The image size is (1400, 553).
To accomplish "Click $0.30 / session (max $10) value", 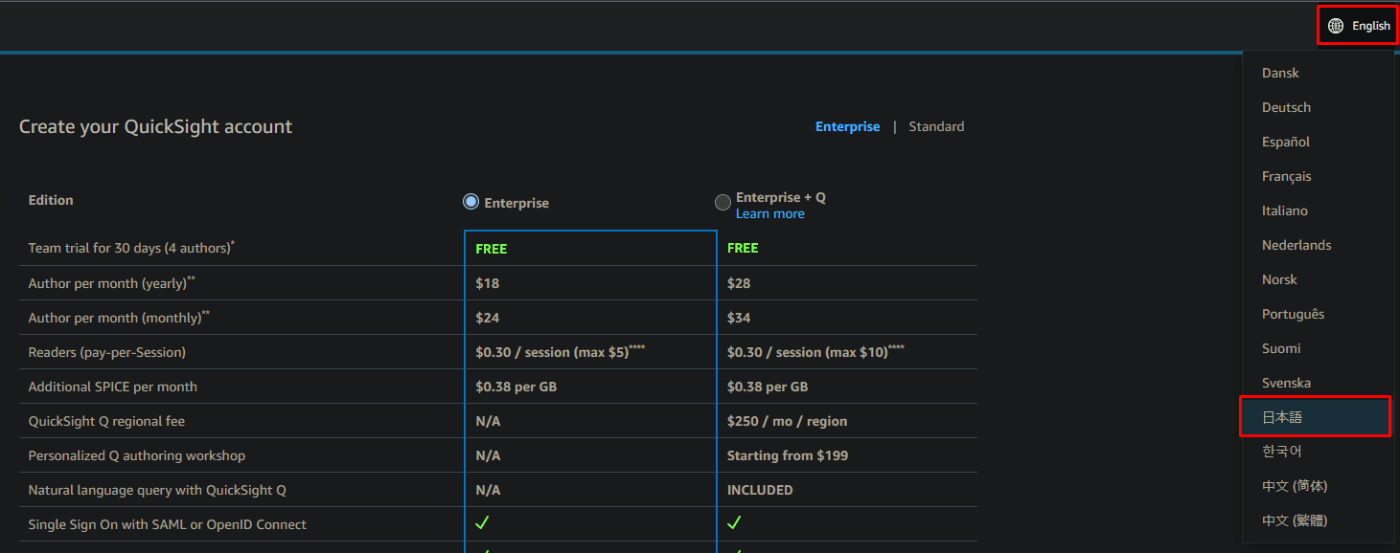I will click(x=816, y=352).
